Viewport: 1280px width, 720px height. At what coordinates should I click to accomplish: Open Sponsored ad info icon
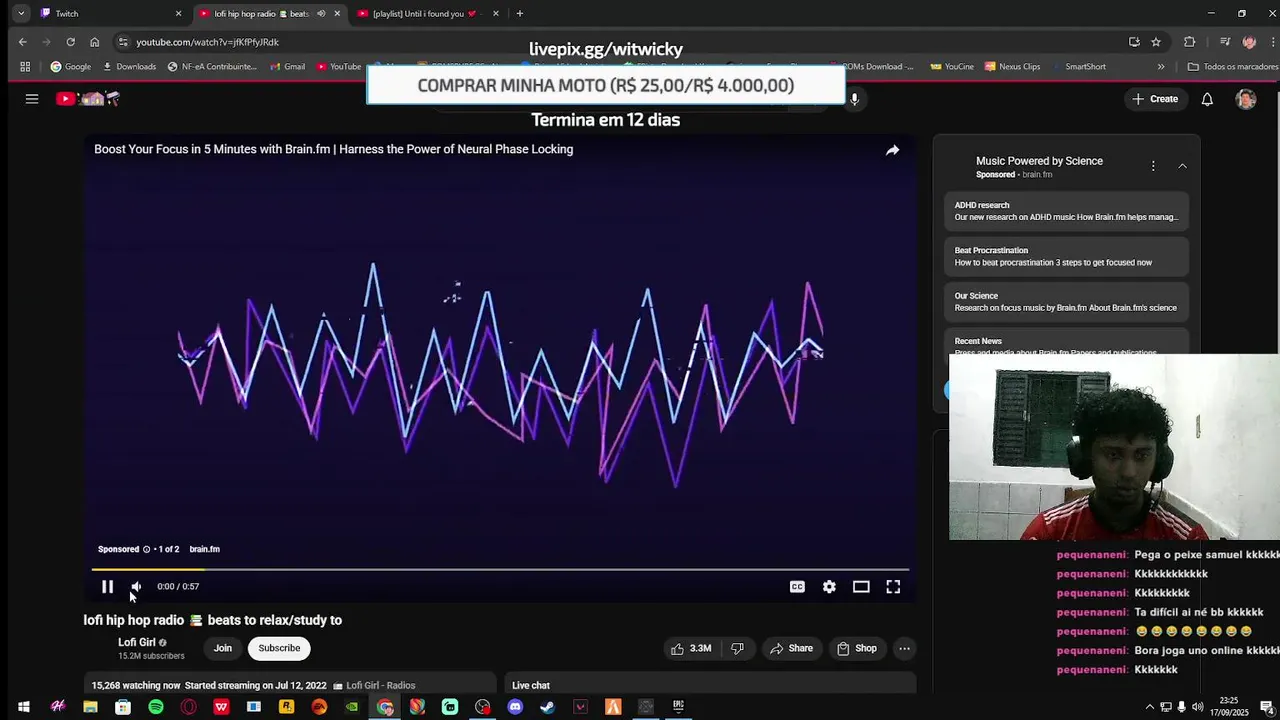(146, 549)
